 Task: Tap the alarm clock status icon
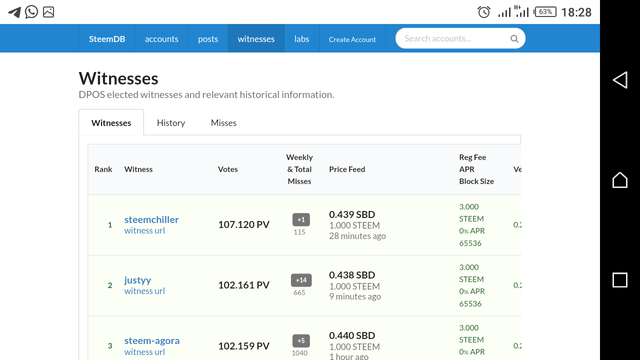(x=484, y=12)
